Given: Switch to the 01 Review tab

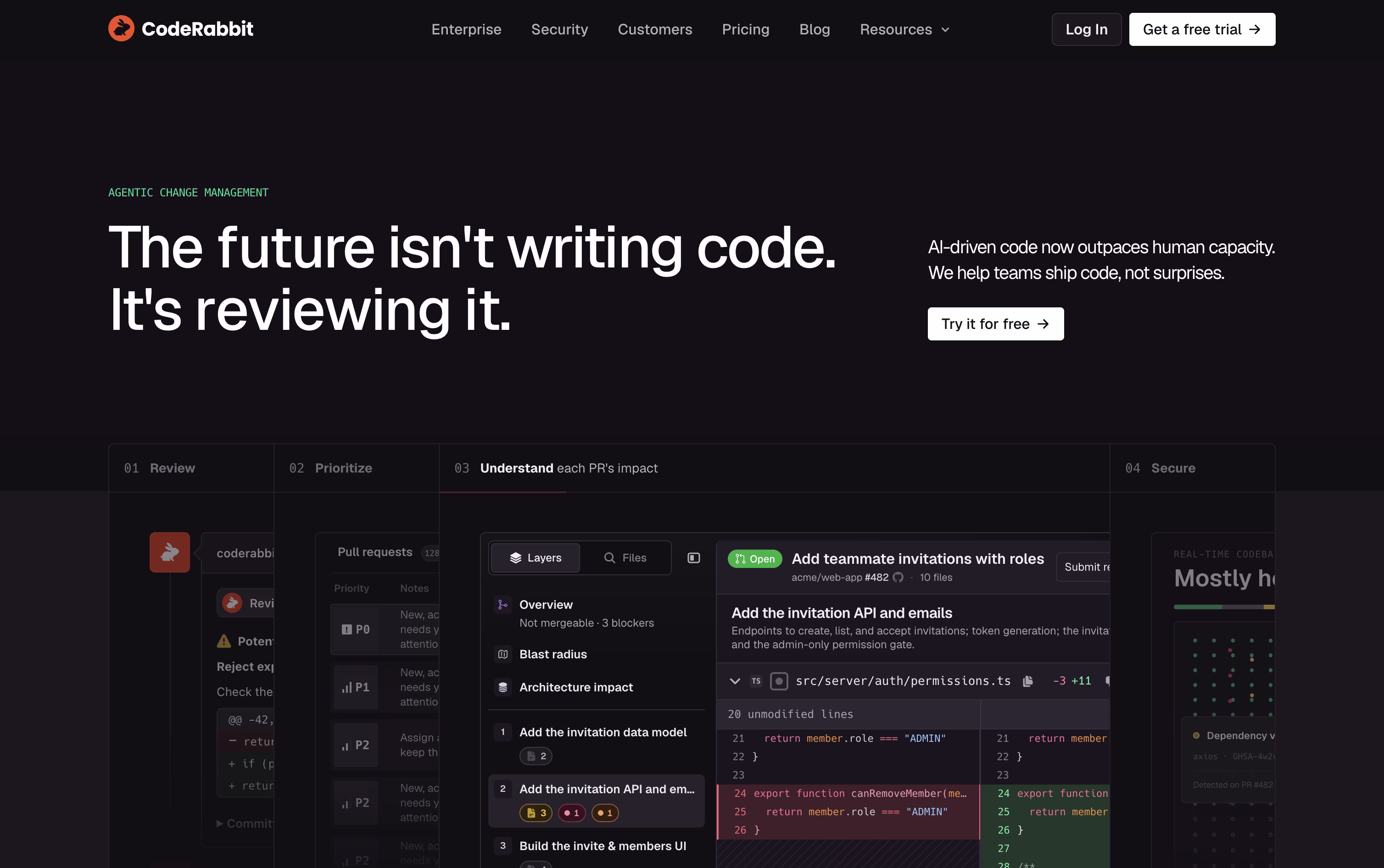Looking at the screenshot, I should click(191, 468).
